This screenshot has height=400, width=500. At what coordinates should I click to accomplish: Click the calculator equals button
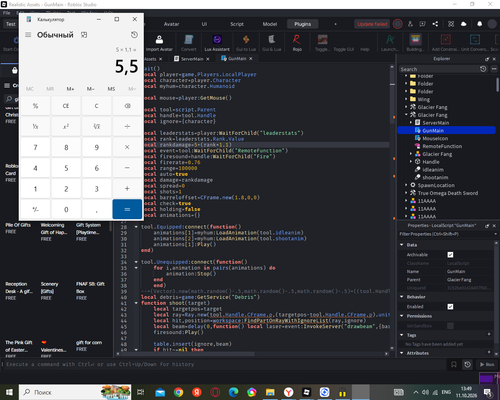[x=127, y=209]
